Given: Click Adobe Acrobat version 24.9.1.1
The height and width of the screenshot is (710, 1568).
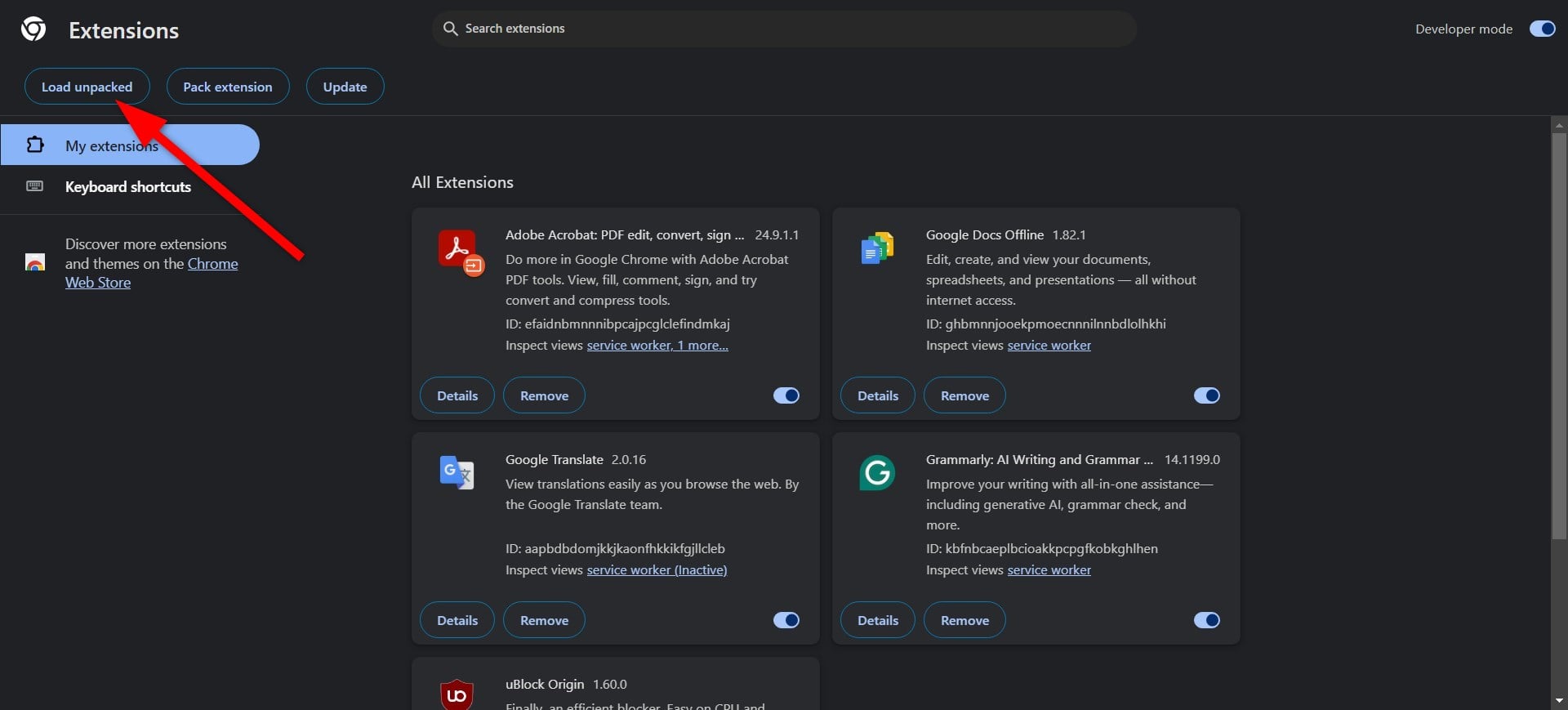Looking at the screenshot, I should 777,235.
